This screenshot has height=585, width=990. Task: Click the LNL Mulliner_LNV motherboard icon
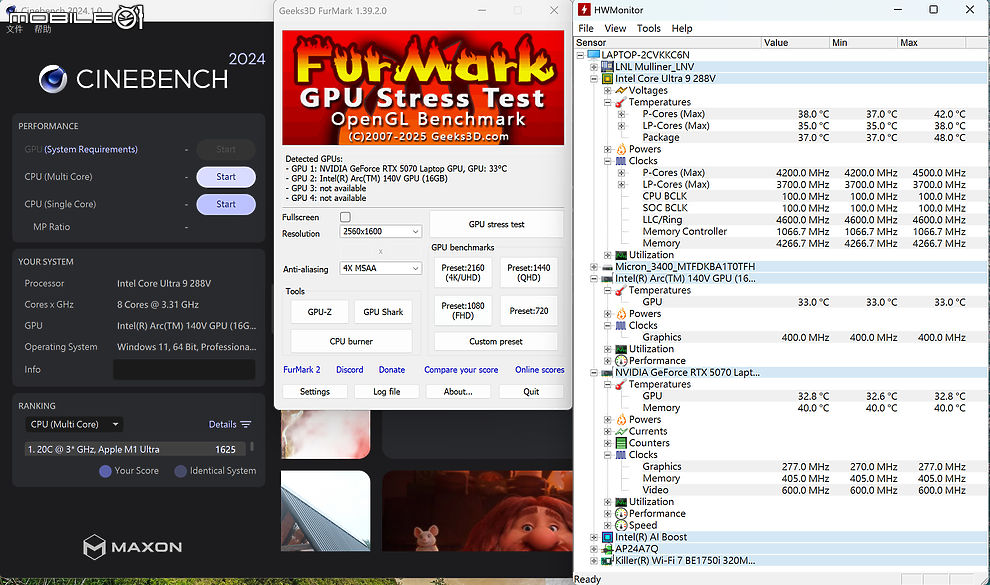(x=607, y=66)
